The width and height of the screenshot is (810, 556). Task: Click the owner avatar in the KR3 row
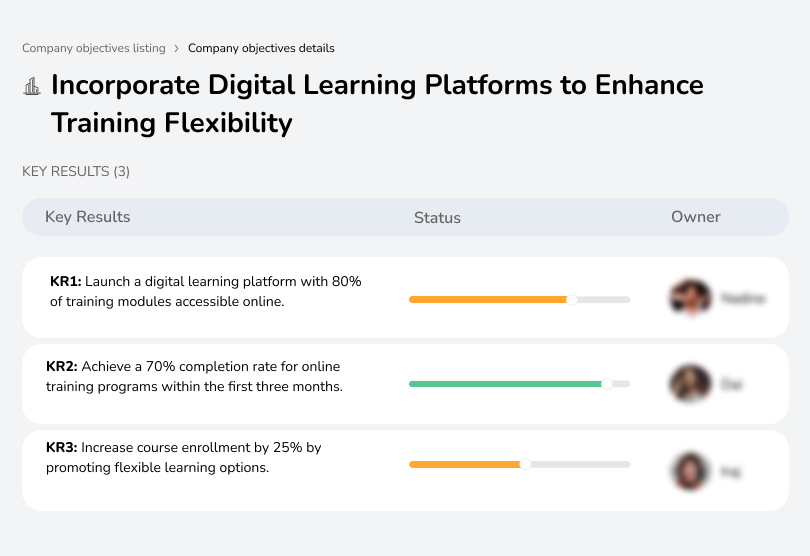690,471
